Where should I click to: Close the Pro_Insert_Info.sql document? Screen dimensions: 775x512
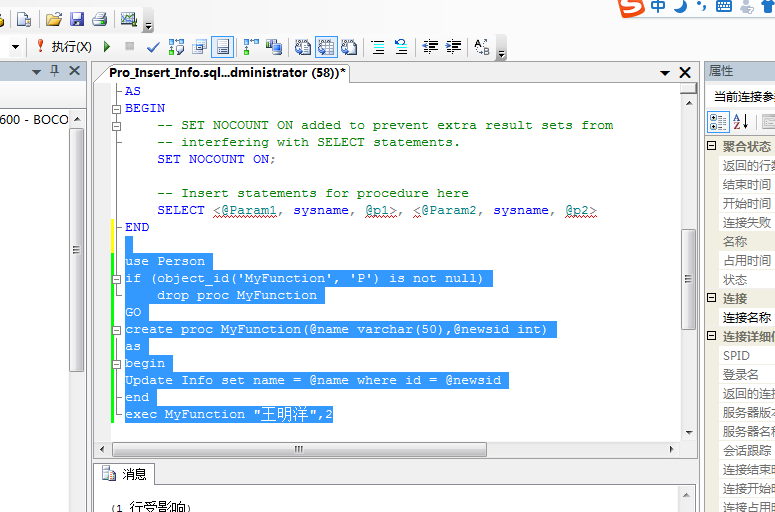click(x=685, y=73)
